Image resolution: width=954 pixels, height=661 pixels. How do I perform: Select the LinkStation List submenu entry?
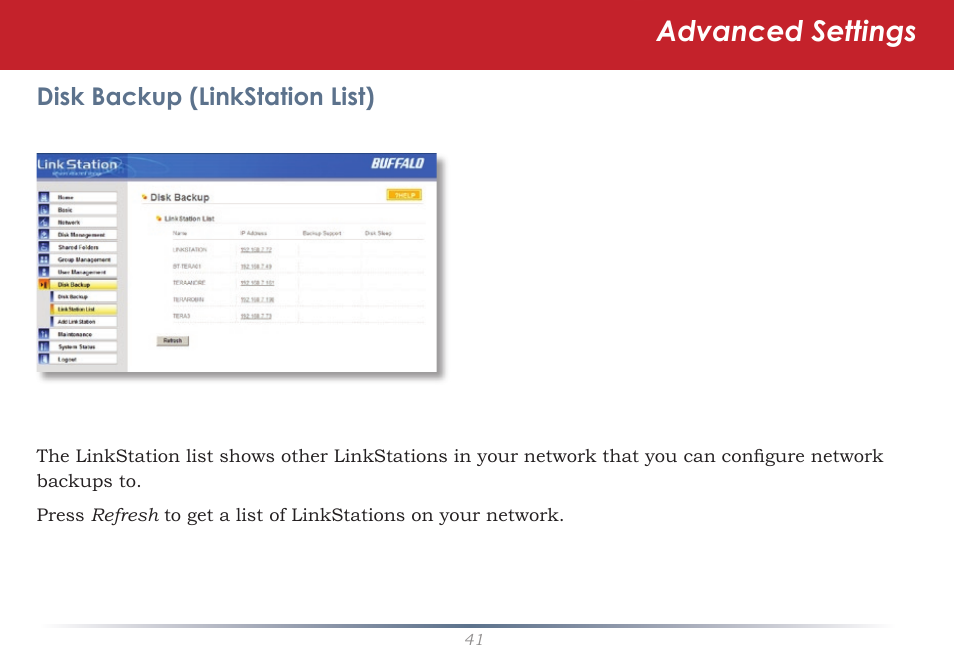click(x=78, y=310)
